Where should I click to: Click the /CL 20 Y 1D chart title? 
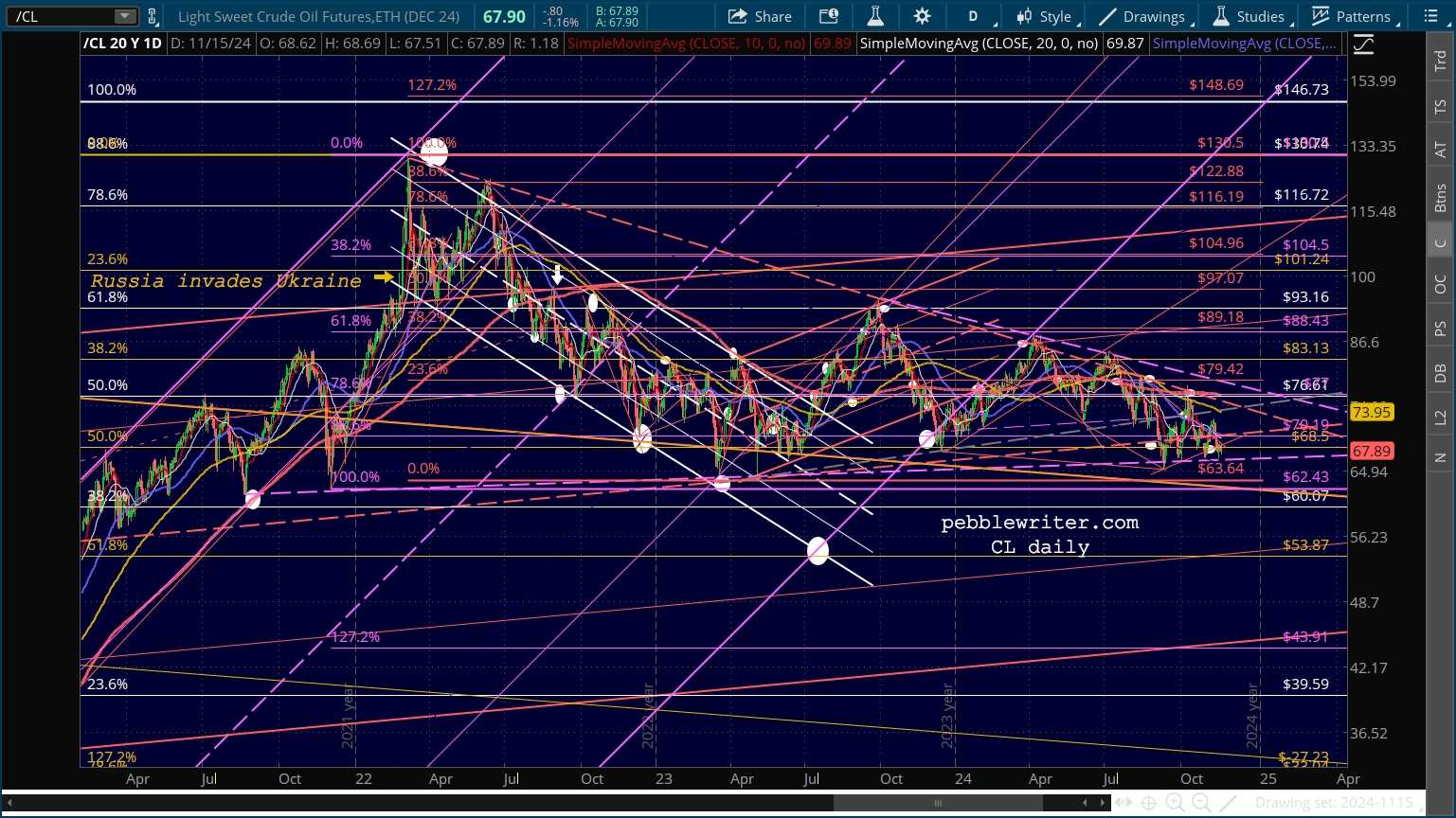point(123,44)
